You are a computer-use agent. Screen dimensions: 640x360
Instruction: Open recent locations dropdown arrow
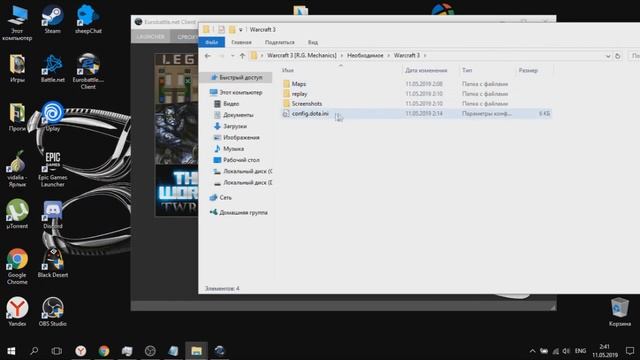[233, 56]
